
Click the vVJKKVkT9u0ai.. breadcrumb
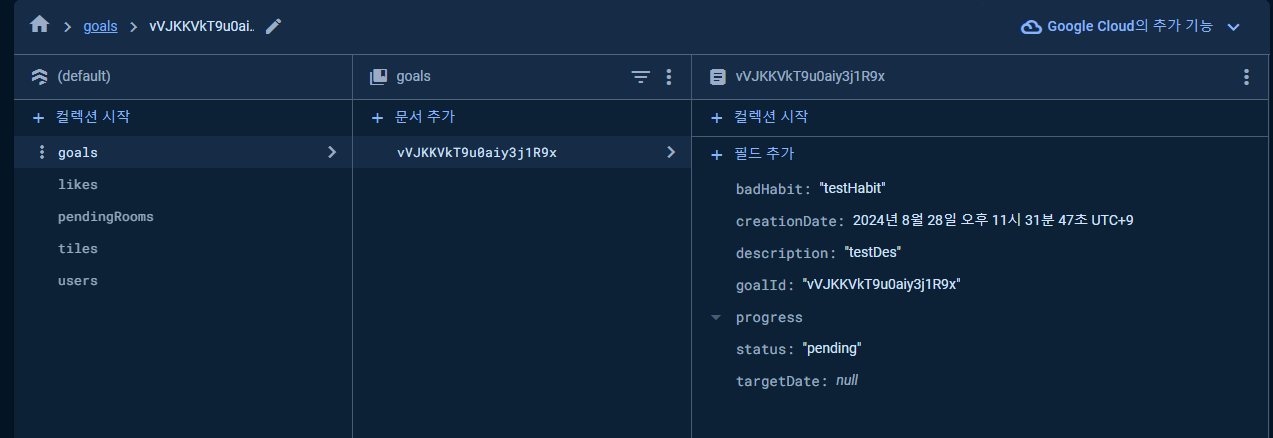pyautogui.click(x=202, y=27)
